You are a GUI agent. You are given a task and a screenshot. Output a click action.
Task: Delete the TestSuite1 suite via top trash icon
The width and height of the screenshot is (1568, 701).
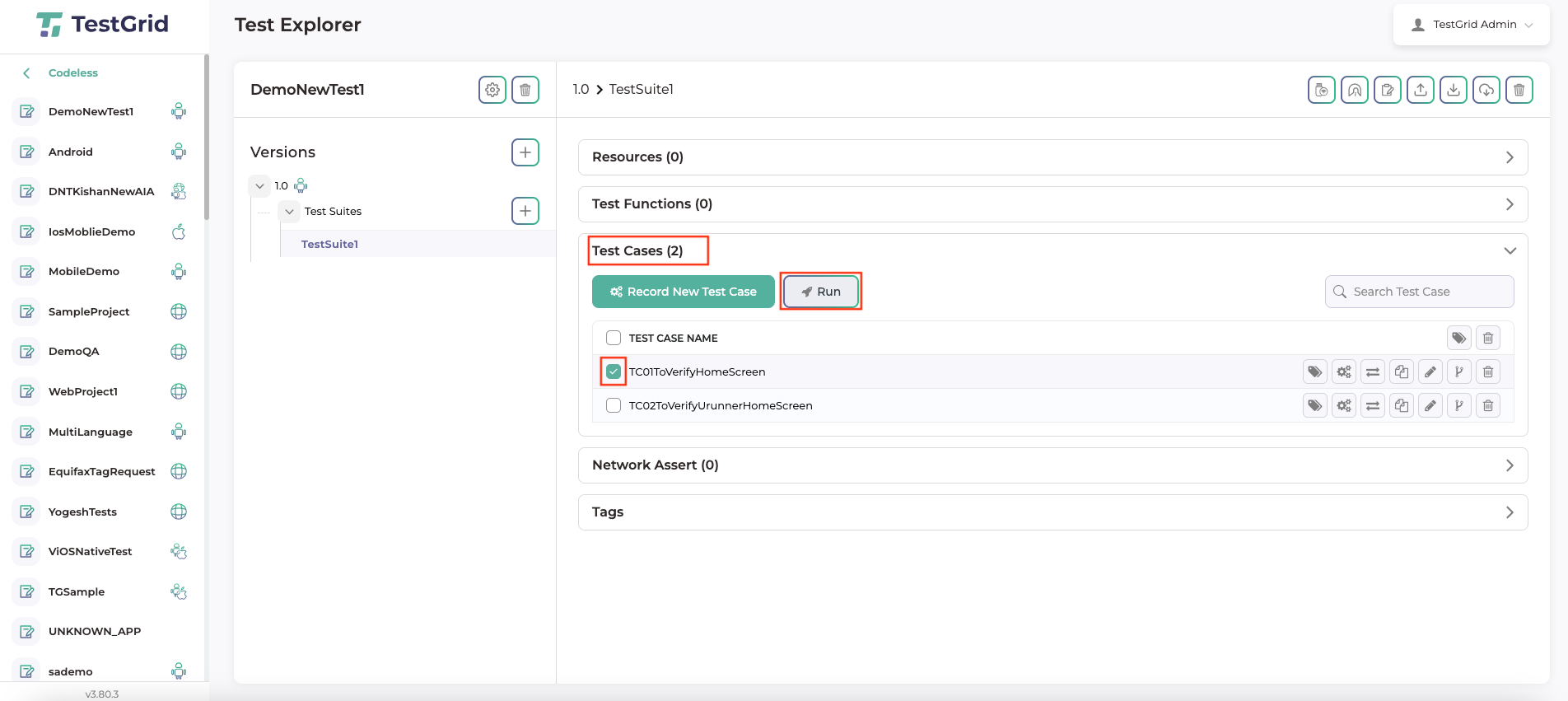point(1519,90)
